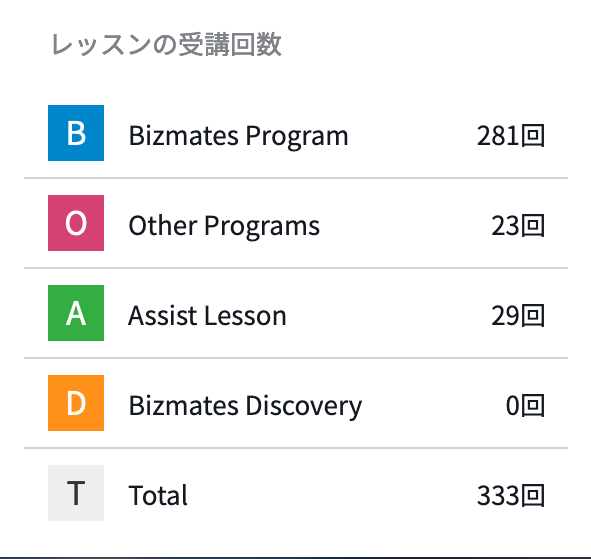Screen dimensions: 591x559
Task: Click the green A lesson icon
Action: tap(76, 313)
